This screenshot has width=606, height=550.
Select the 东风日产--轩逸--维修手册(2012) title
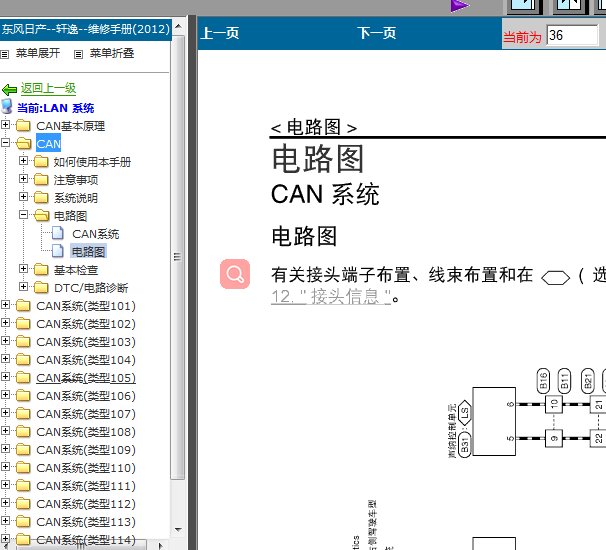[x=85, y=29]
